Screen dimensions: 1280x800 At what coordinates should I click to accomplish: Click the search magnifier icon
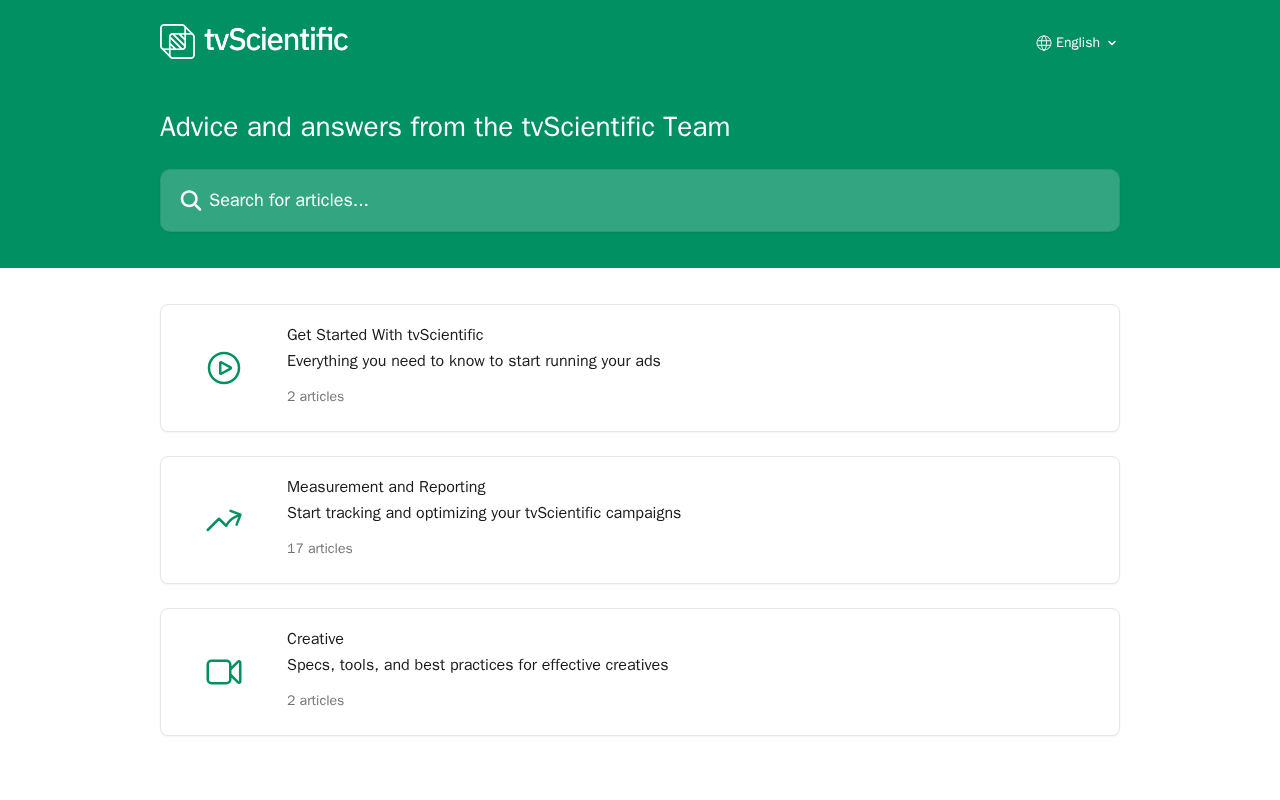191,200
